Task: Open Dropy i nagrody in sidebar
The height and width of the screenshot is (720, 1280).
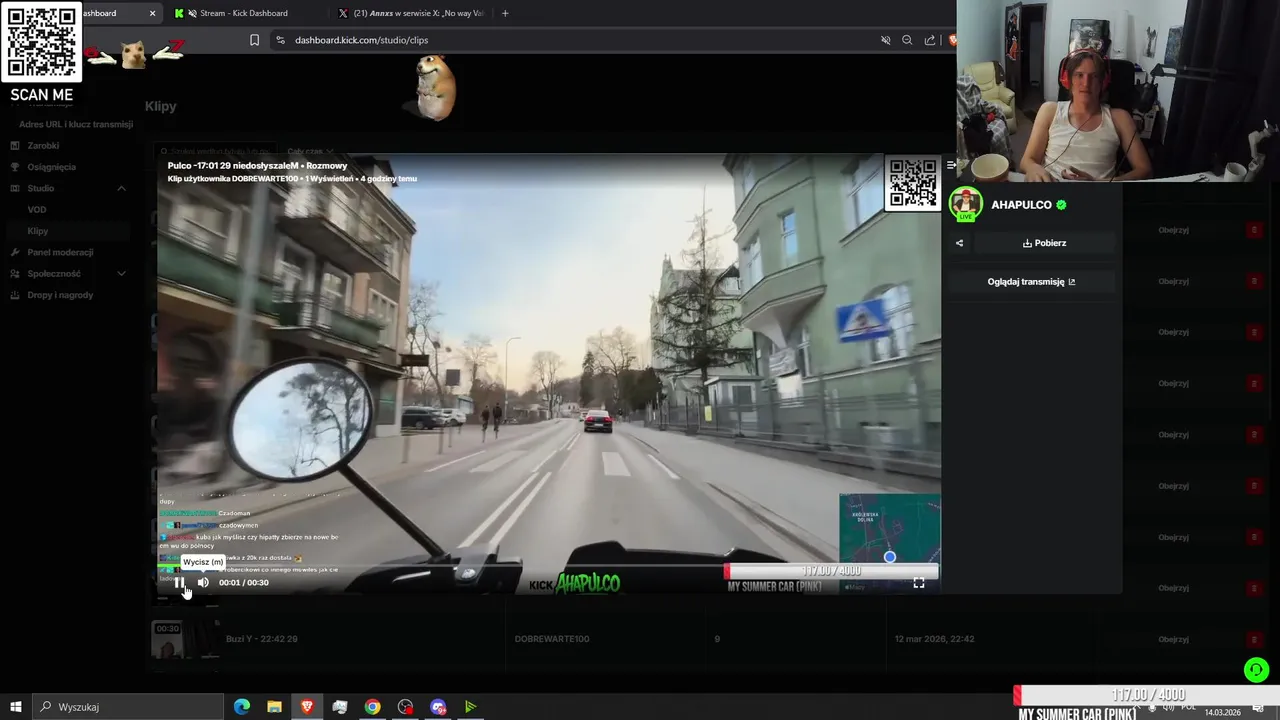Action: 60,295
